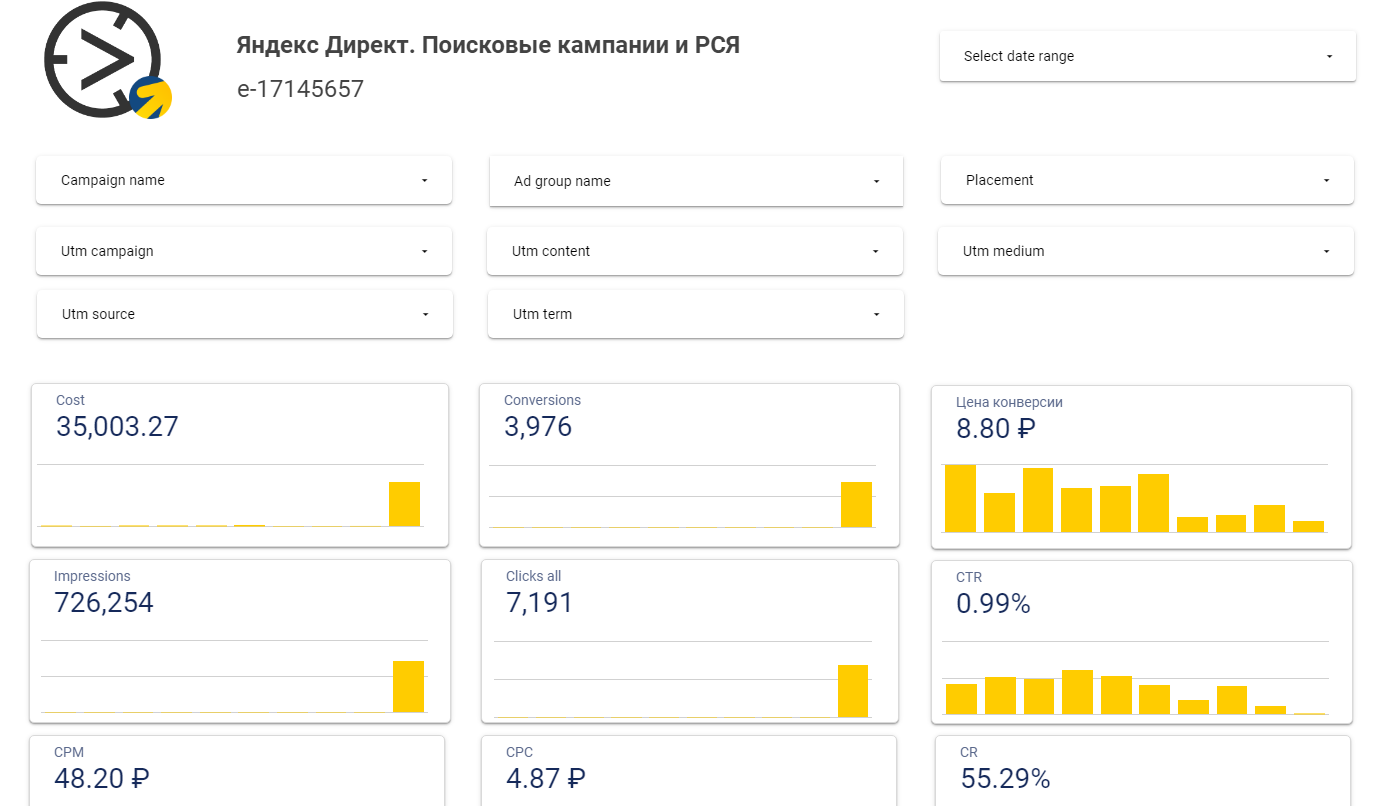This screenshot has width=1385, height=806.
Task: Open the Utm content filter dropdown
Action: tap(695, 251)
